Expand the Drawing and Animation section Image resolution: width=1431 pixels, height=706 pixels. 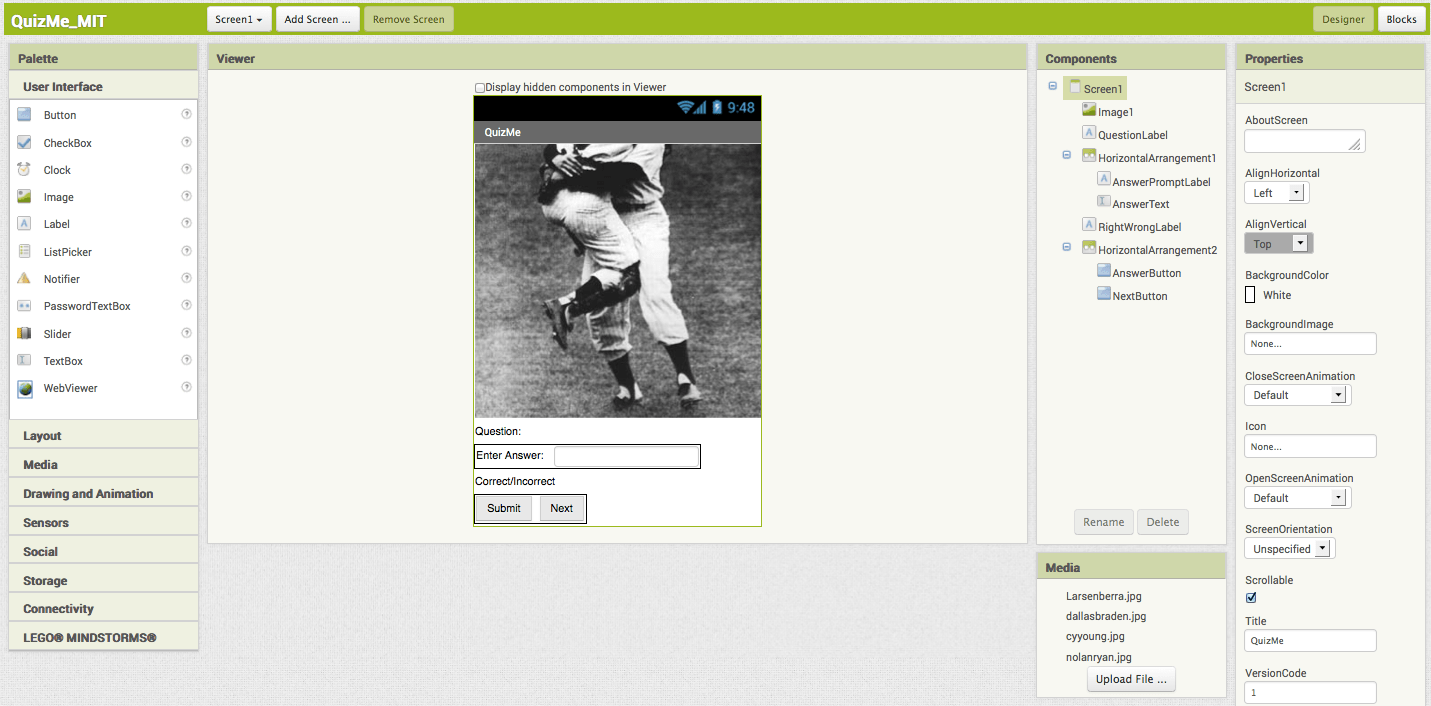(x=104, y=494)
